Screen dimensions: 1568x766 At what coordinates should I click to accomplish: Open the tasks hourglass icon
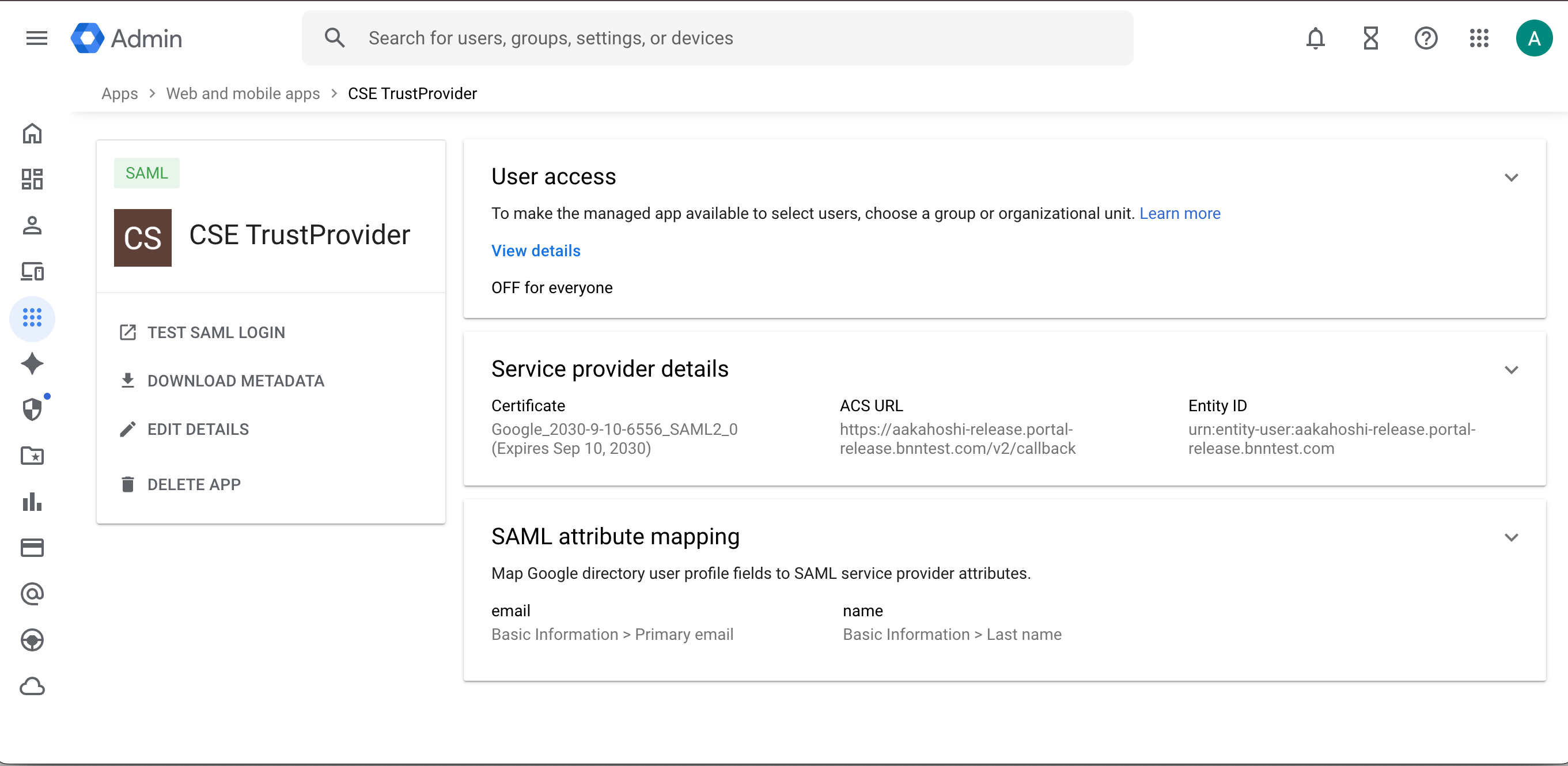click(1370, 39)
